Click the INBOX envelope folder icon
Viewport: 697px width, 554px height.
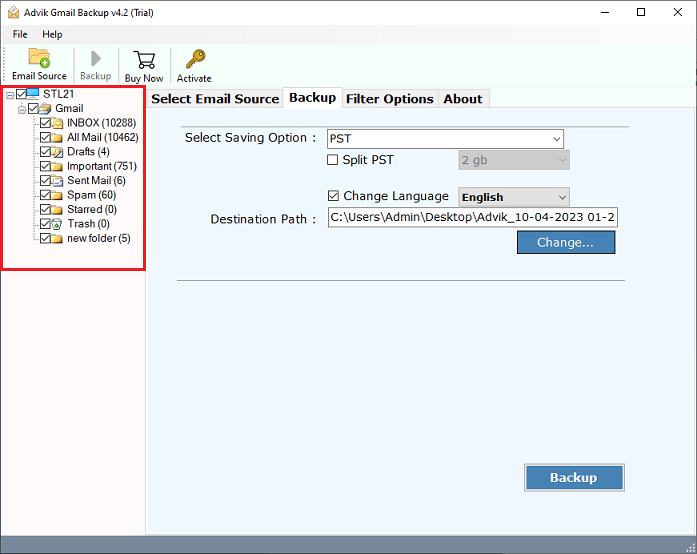[x=57, y=123]
